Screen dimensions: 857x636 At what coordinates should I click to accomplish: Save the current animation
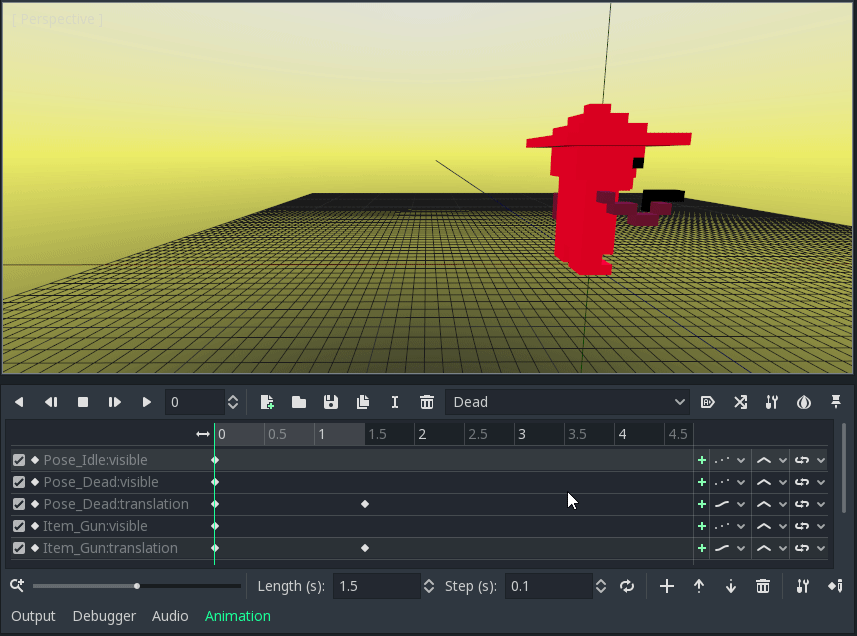[x=331, y=402]
